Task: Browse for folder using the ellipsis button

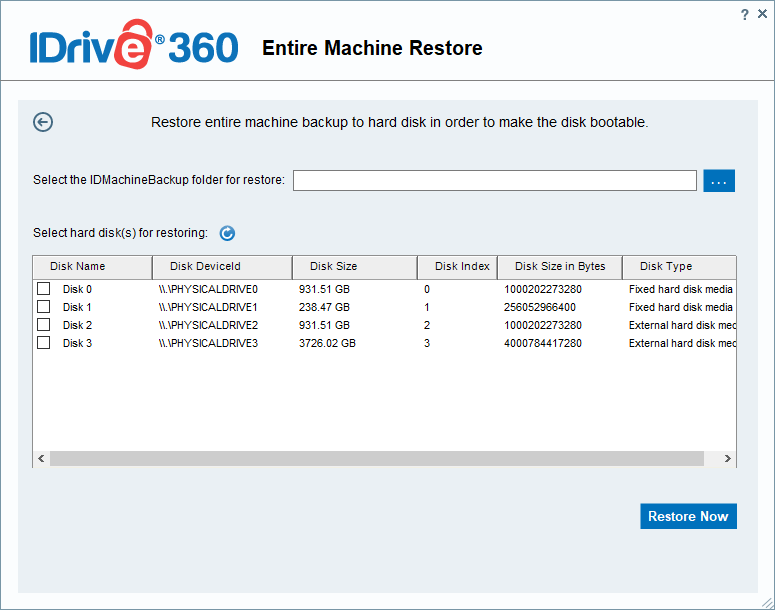Action: click(719, 180)
